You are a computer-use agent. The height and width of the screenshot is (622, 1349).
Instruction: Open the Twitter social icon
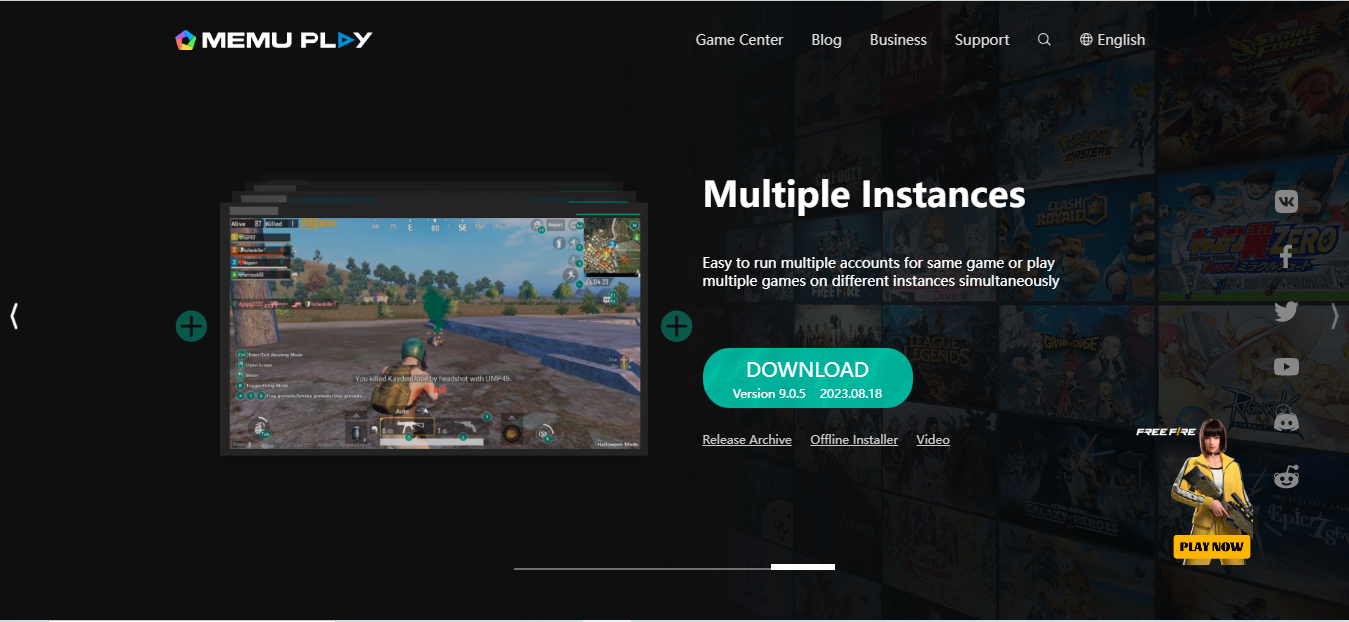coord(1286,312)
